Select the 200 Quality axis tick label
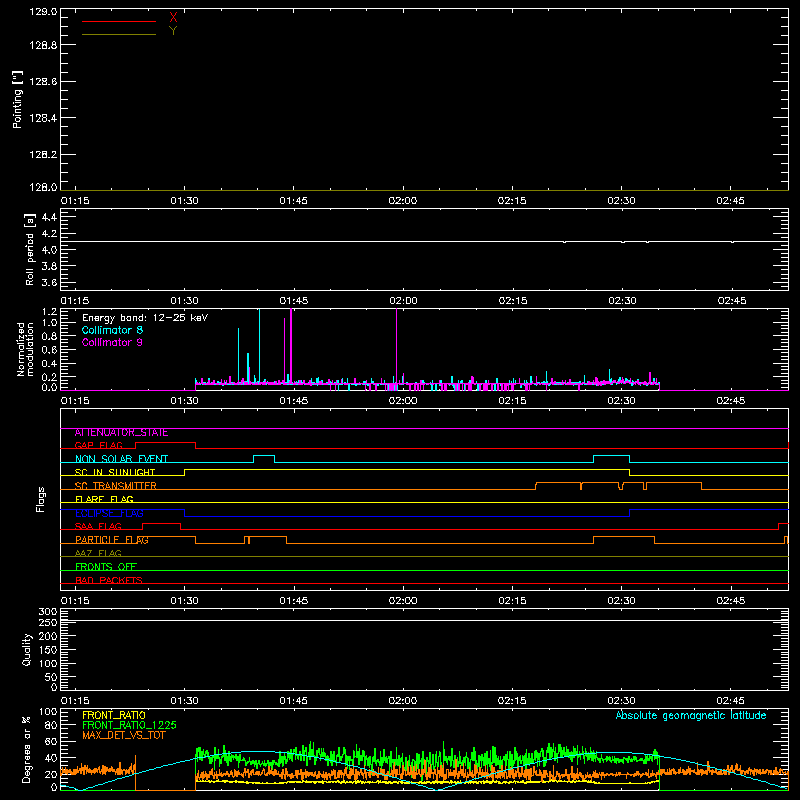 [48, 637]
